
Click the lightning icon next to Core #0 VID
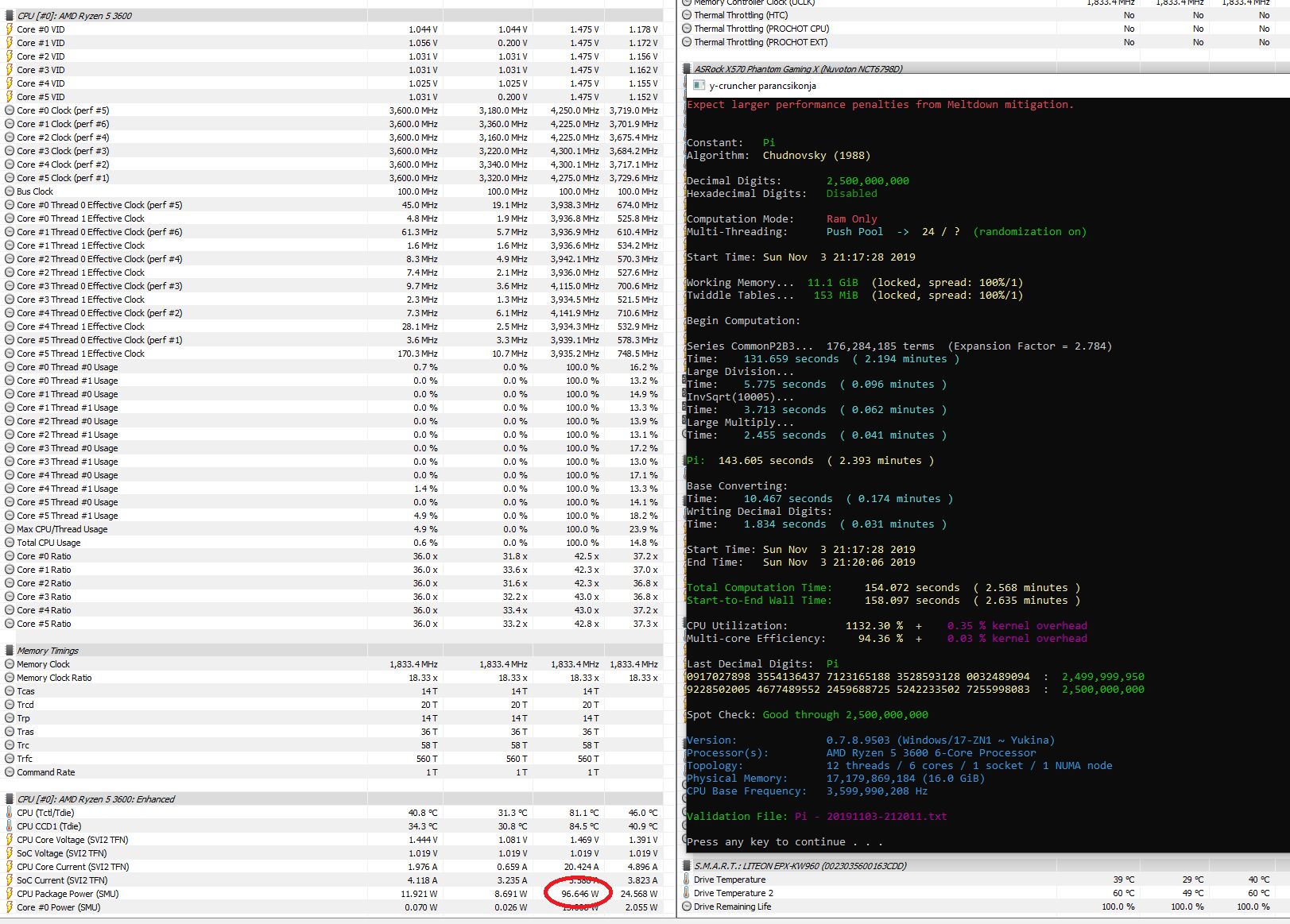pos(10,29)
